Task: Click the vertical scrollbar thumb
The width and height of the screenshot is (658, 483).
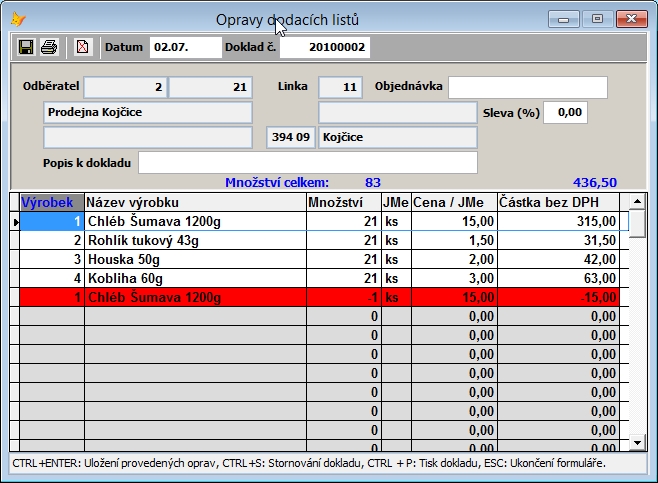Action: [x=637, y=223]
